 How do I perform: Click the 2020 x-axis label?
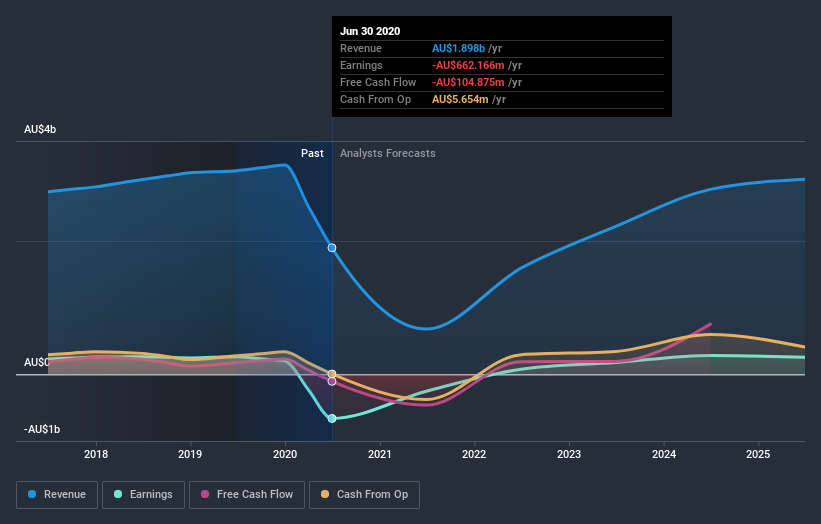pyautogui.click(x=285, y=454)
